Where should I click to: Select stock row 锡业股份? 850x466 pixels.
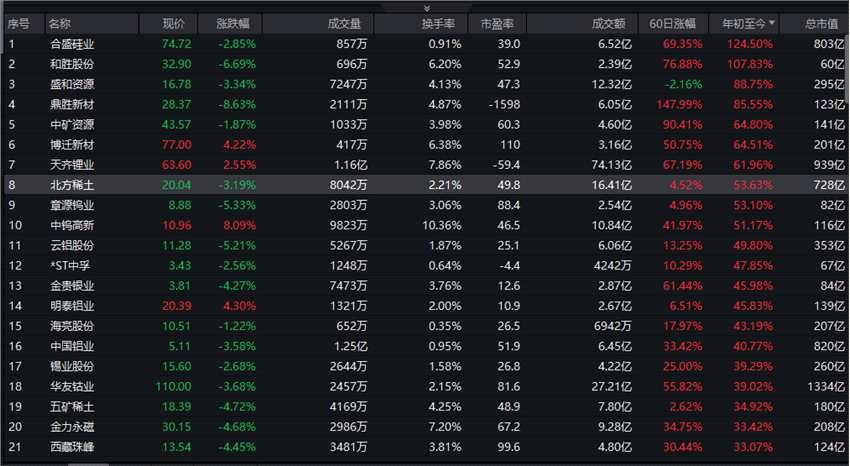(424, 366)
